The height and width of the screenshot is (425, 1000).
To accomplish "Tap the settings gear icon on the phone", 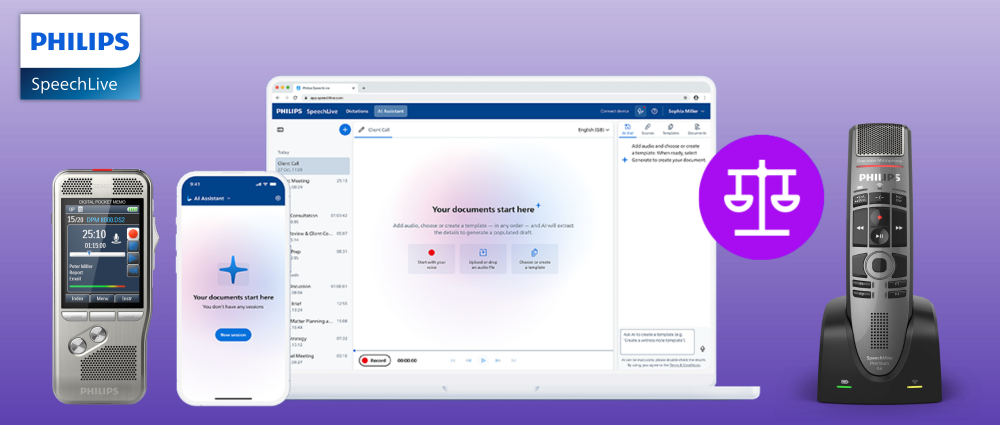I will click(278, 198).
